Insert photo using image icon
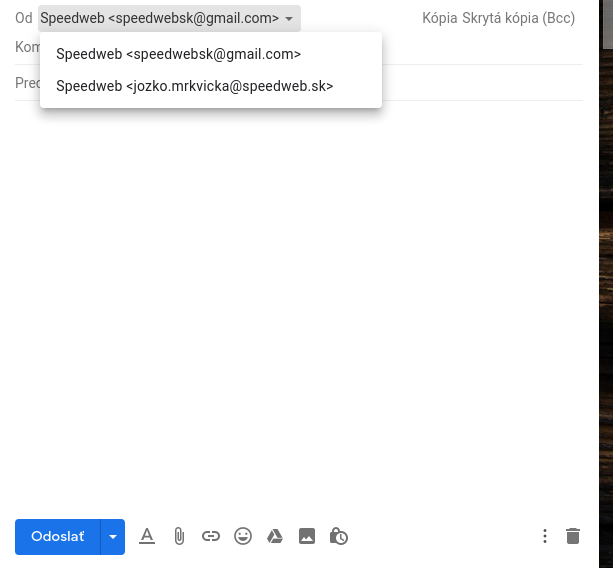Image resolution: width=613 pixels, height=568 pixels. (x=307, y=536)
